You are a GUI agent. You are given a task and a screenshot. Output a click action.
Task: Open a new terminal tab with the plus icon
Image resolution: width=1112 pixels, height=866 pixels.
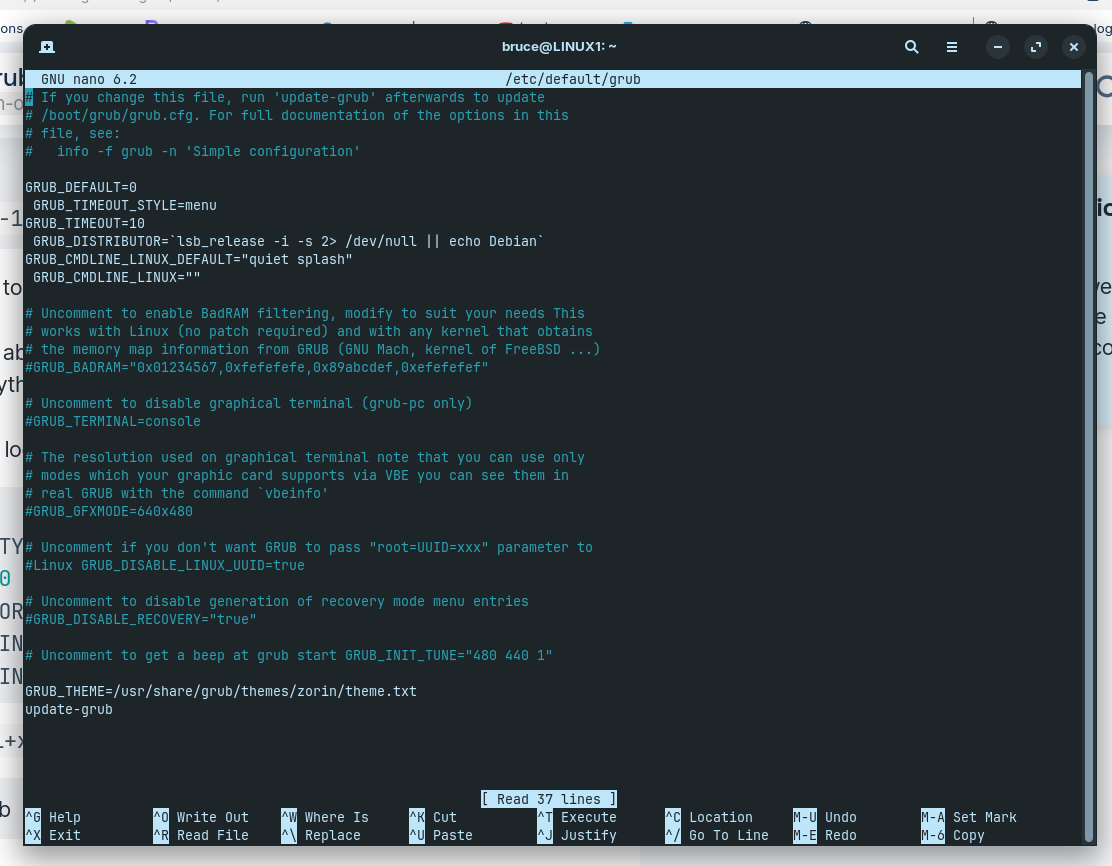(x=47, y=47)
